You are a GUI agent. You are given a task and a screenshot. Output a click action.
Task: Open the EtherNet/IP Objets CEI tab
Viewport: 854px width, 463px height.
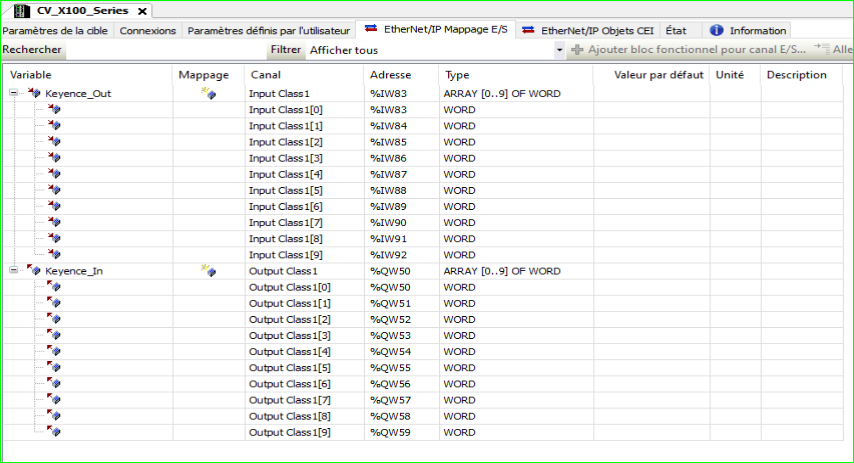588,31
